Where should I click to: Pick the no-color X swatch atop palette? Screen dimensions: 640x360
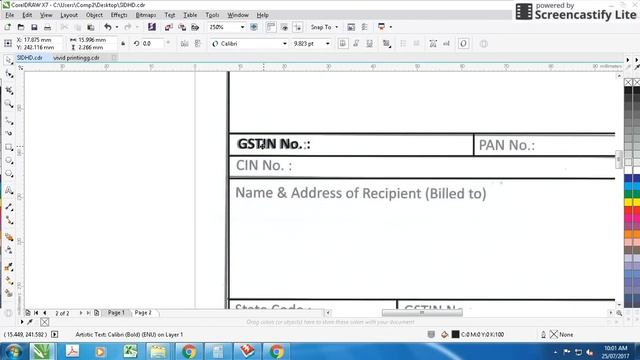tap(628, 82)
